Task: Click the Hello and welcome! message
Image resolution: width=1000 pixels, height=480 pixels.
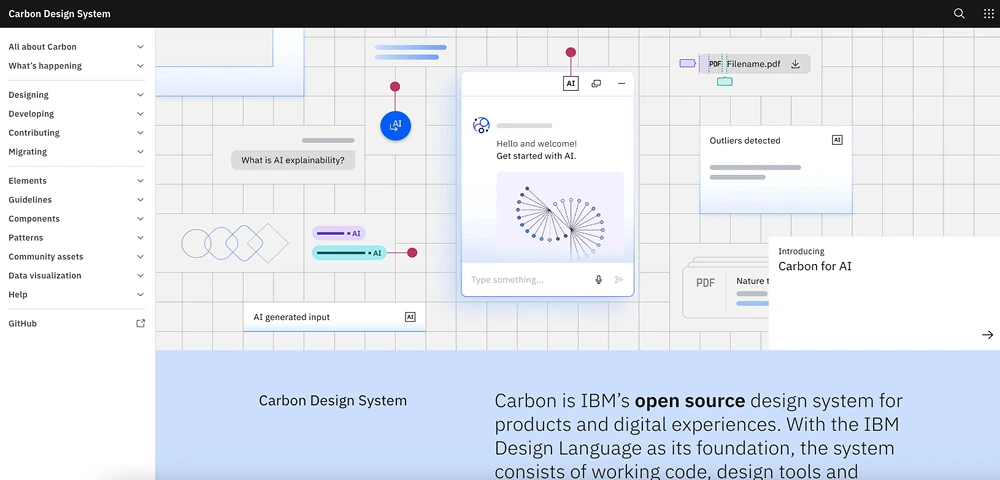Action: click(536, 144)
